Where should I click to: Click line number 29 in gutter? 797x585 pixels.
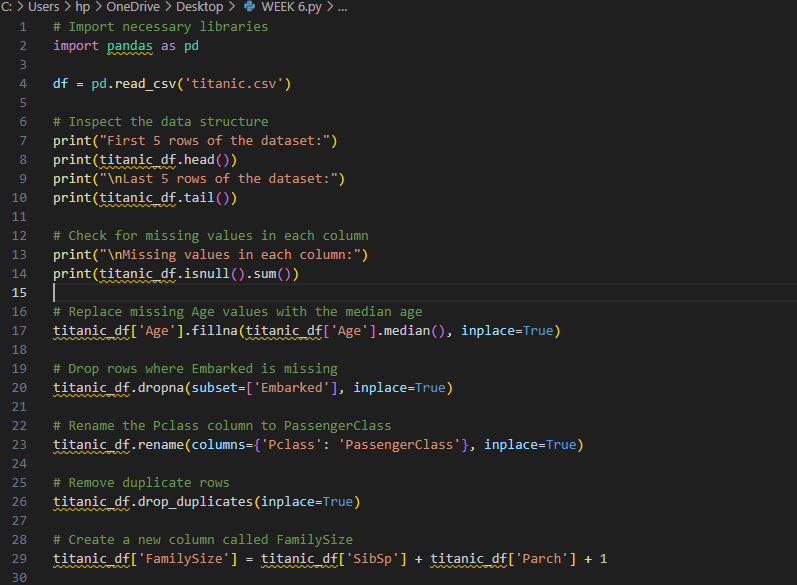(19, 559)
